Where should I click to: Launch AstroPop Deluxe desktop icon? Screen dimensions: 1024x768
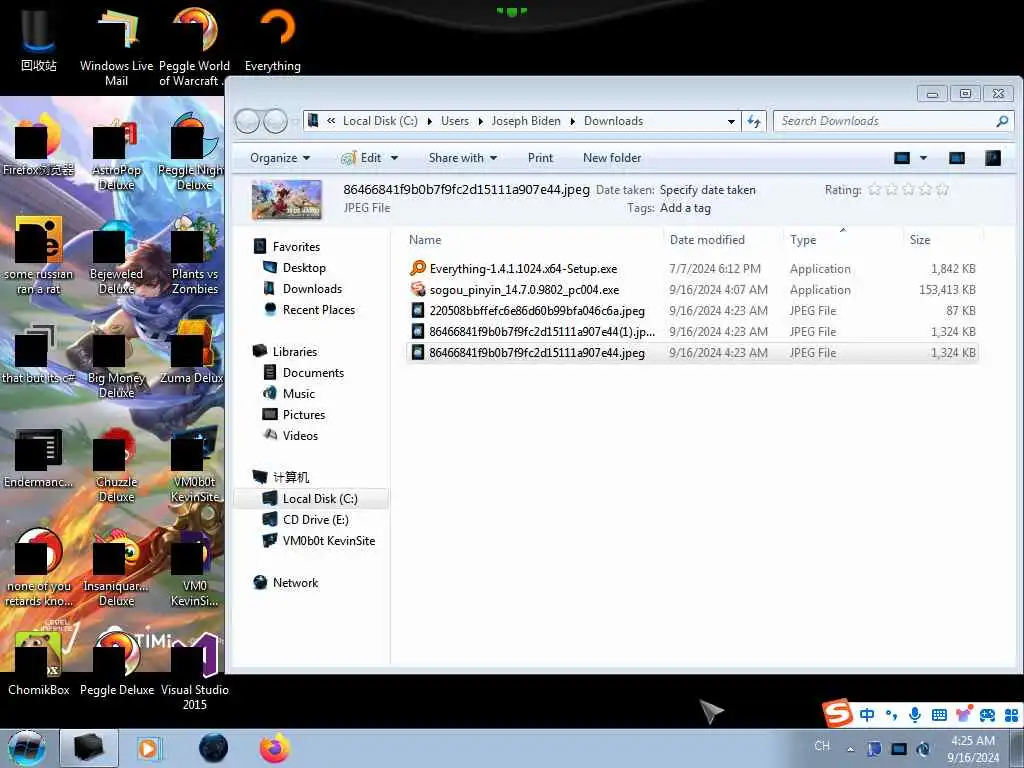[x=116, y=153]
